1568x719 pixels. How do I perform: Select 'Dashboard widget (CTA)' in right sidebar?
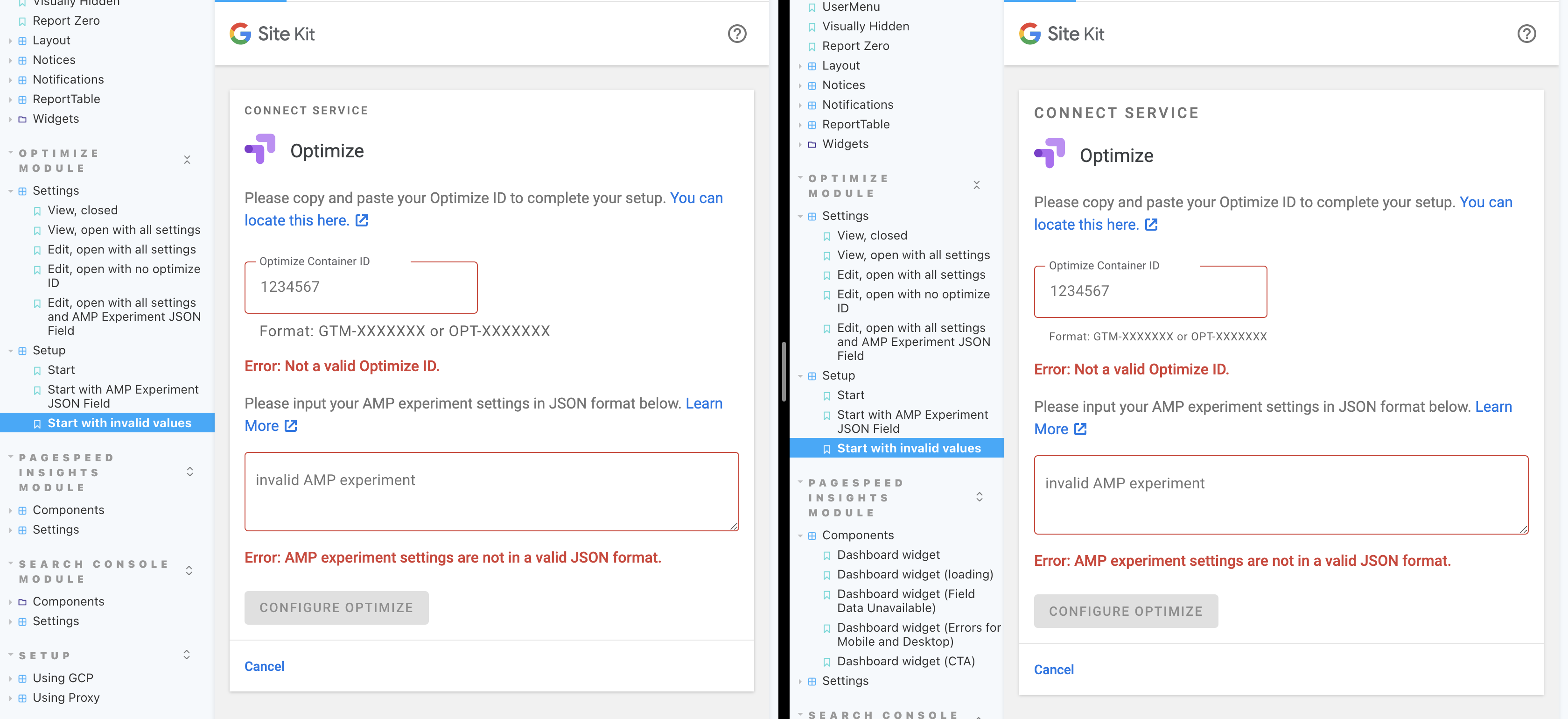906,661
